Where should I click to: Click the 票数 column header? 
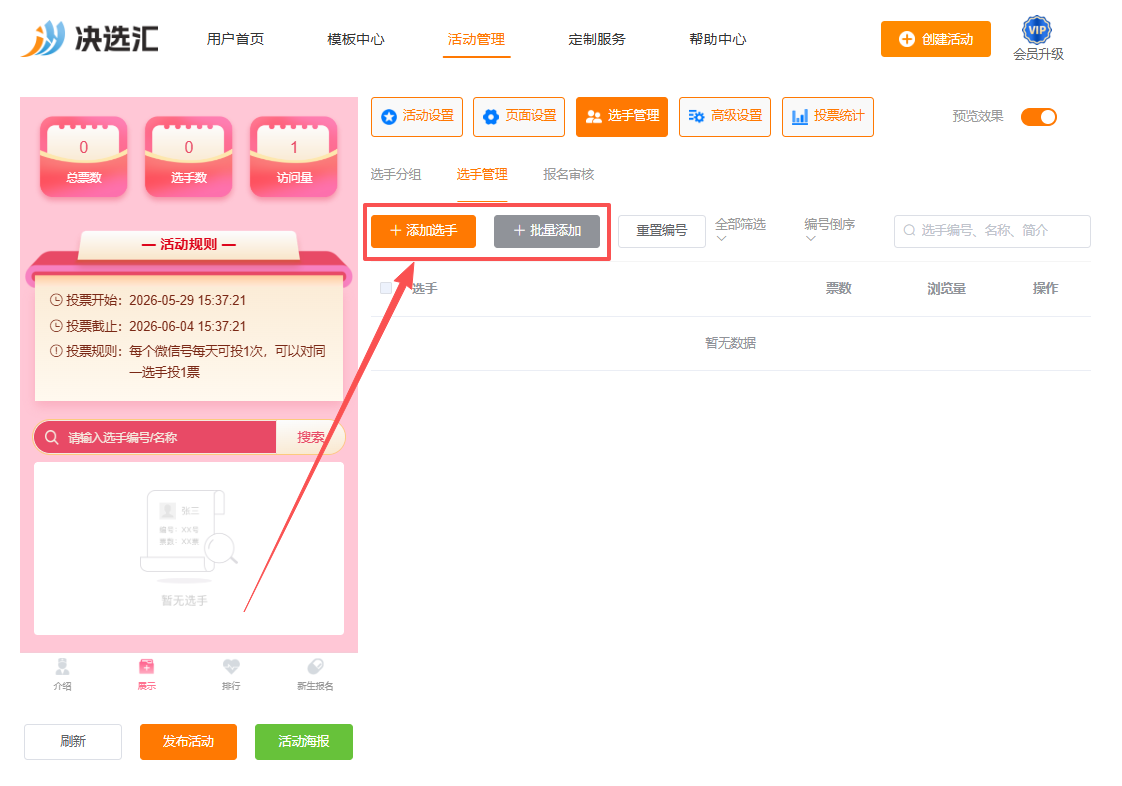[839, 288]
